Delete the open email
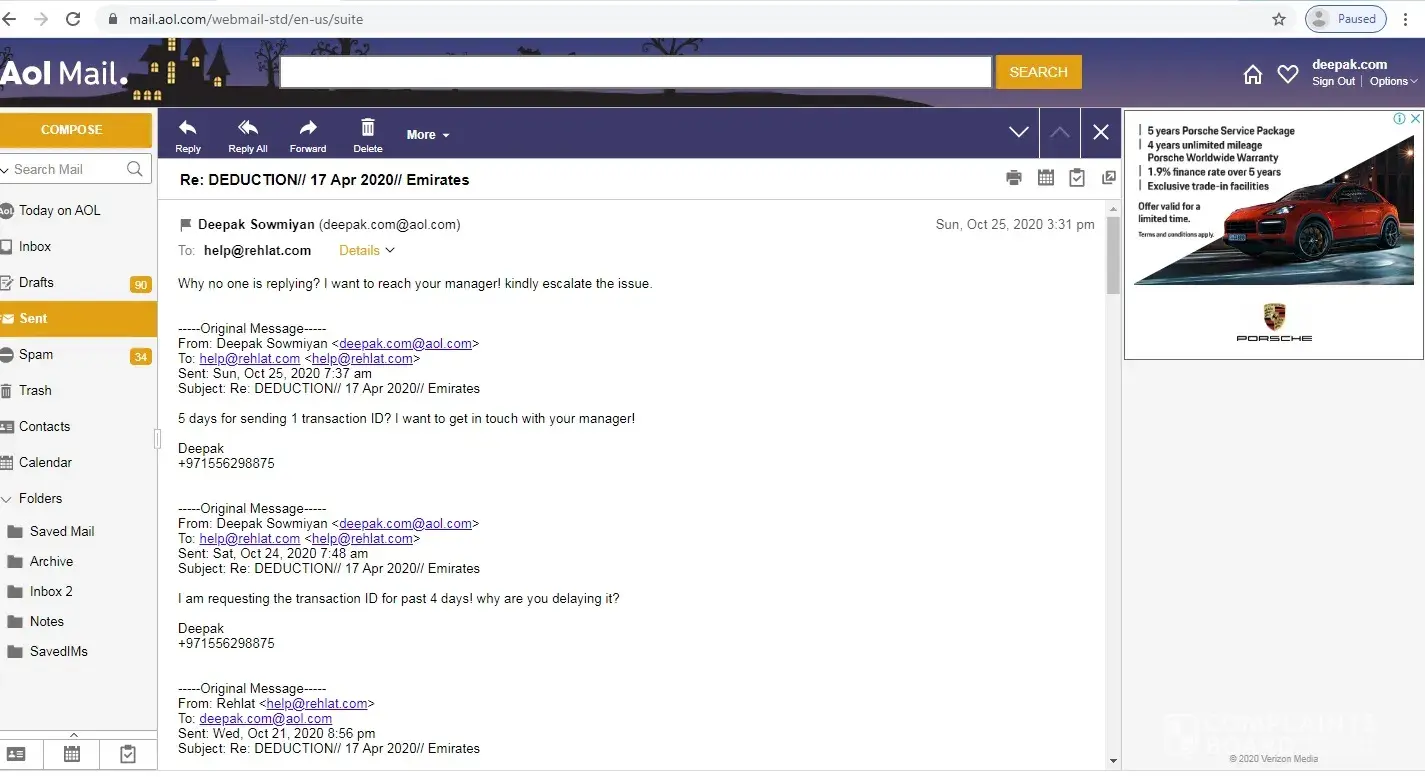Image resolution: width=1425 pixels, height=777 pixels. (x=368, y=128)
